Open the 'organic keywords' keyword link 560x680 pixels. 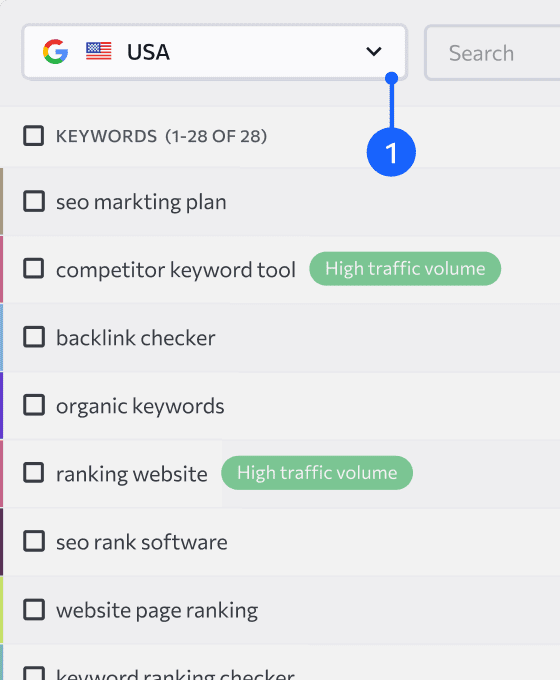[x=140, y=406]
